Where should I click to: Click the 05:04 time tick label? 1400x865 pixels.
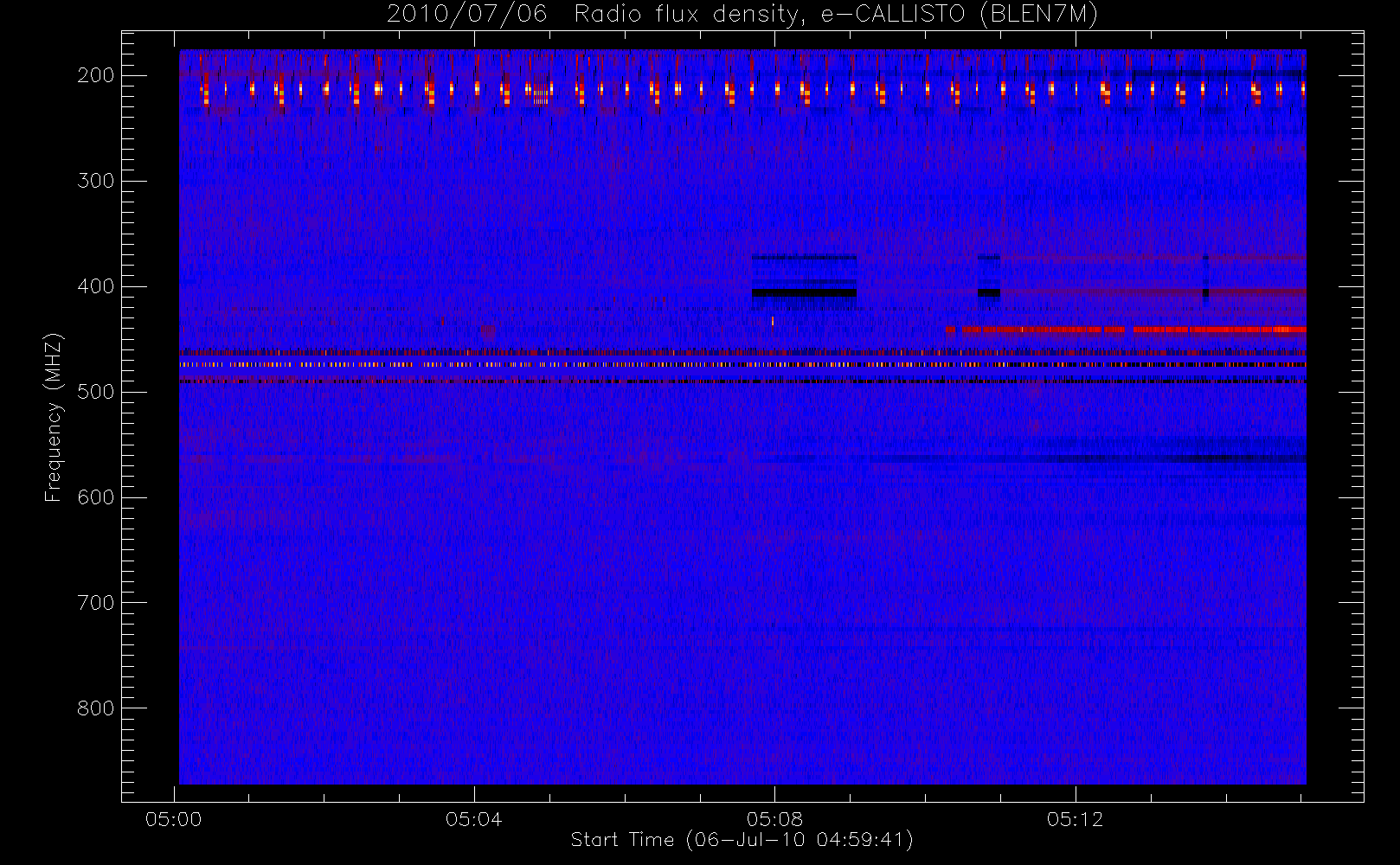(x=474, y=819)
